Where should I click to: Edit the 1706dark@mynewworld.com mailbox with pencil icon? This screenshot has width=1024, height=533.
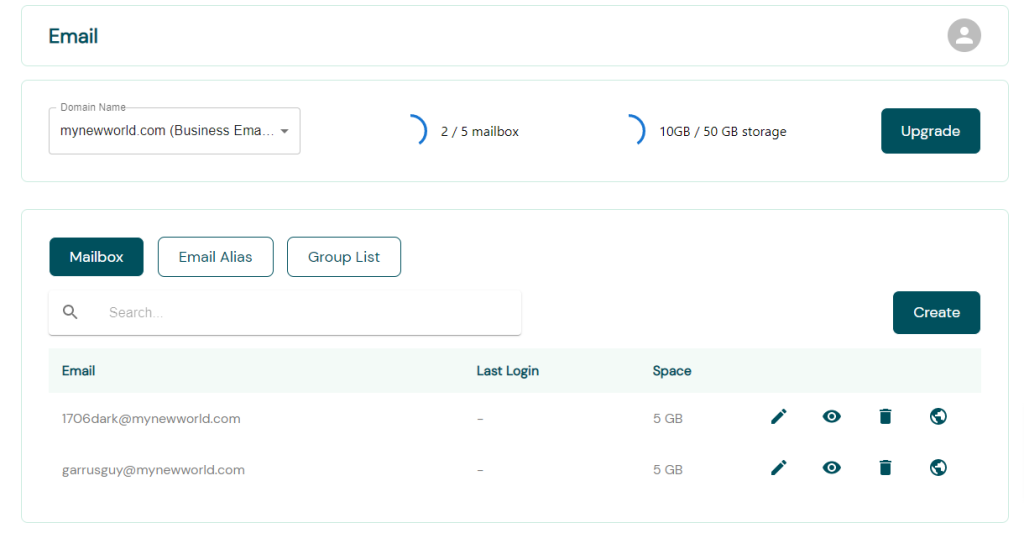[x=778, y=417]
